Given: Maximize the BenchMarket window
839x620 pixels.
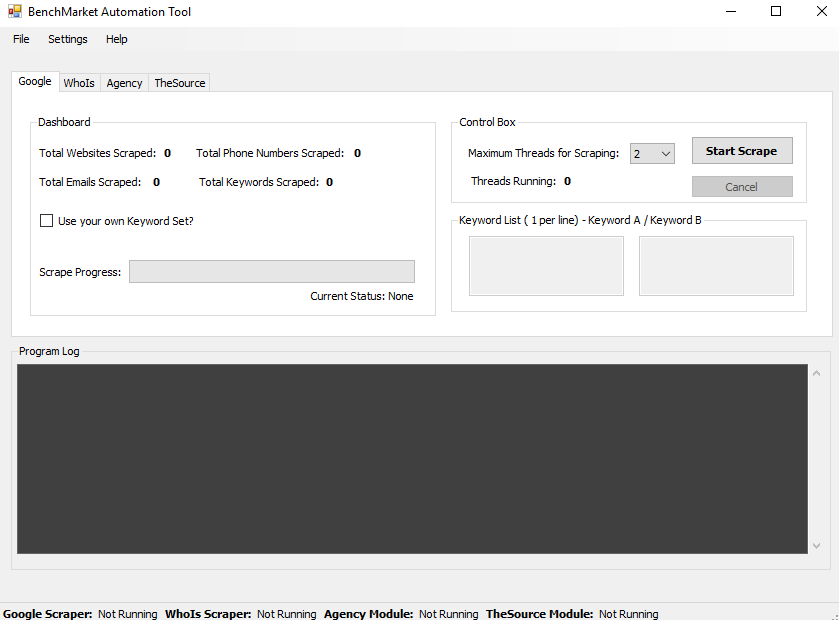Looking at the screenshot, I should click(x=776, y=11).
